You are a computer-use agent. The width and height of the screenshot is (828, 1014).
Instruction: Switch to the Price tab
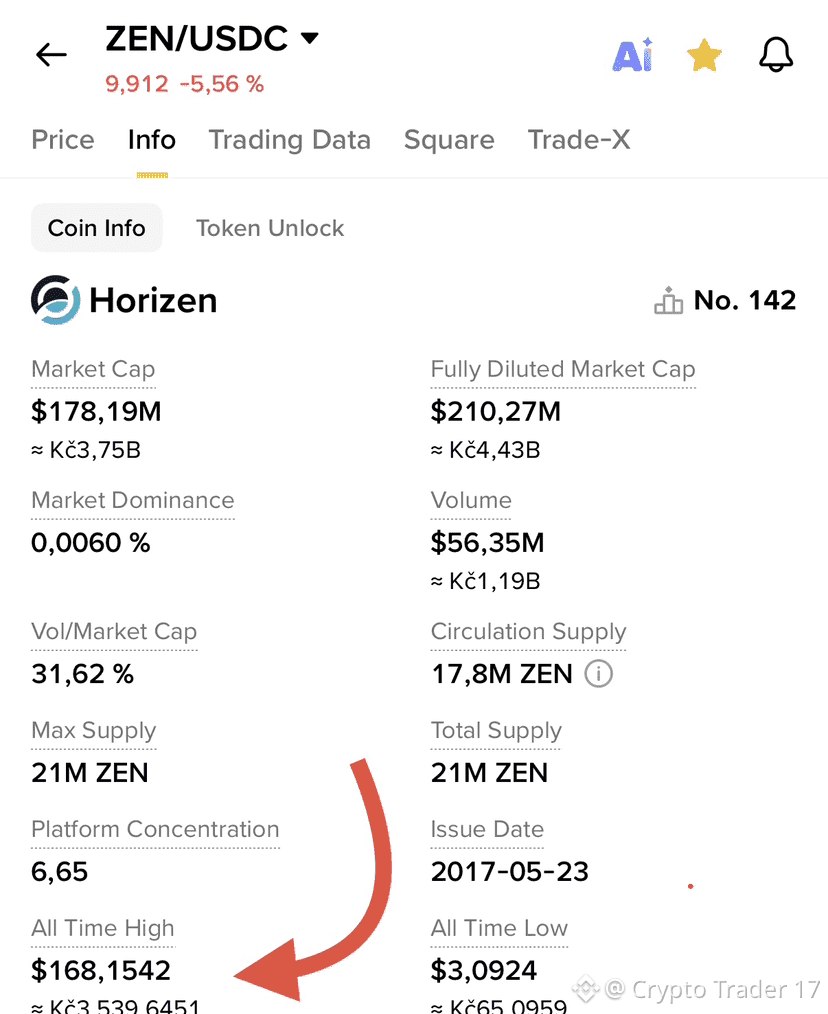tap(62, 140)
